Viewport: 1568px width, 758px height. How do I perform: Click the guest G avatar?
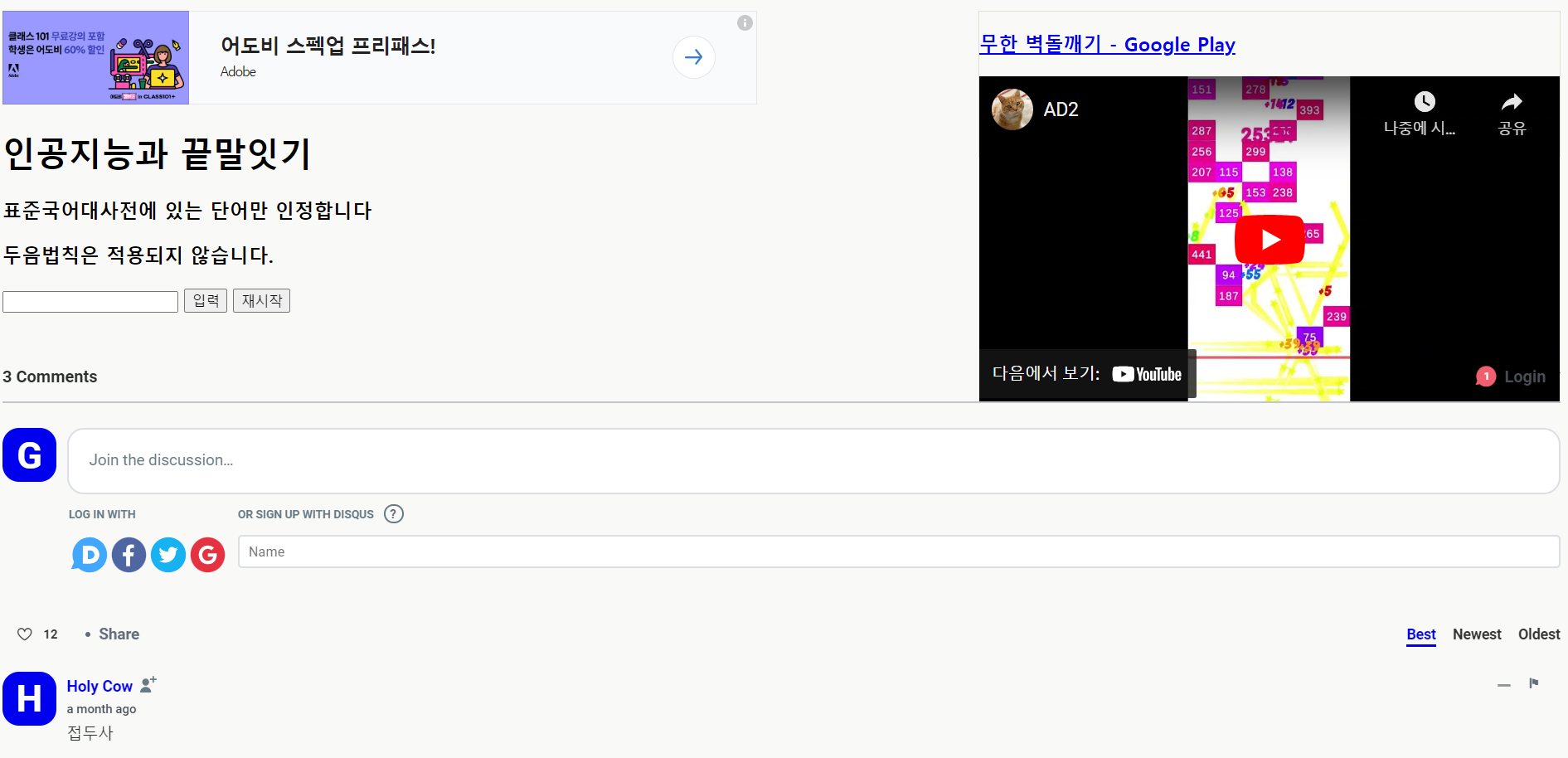pos(29,455)
